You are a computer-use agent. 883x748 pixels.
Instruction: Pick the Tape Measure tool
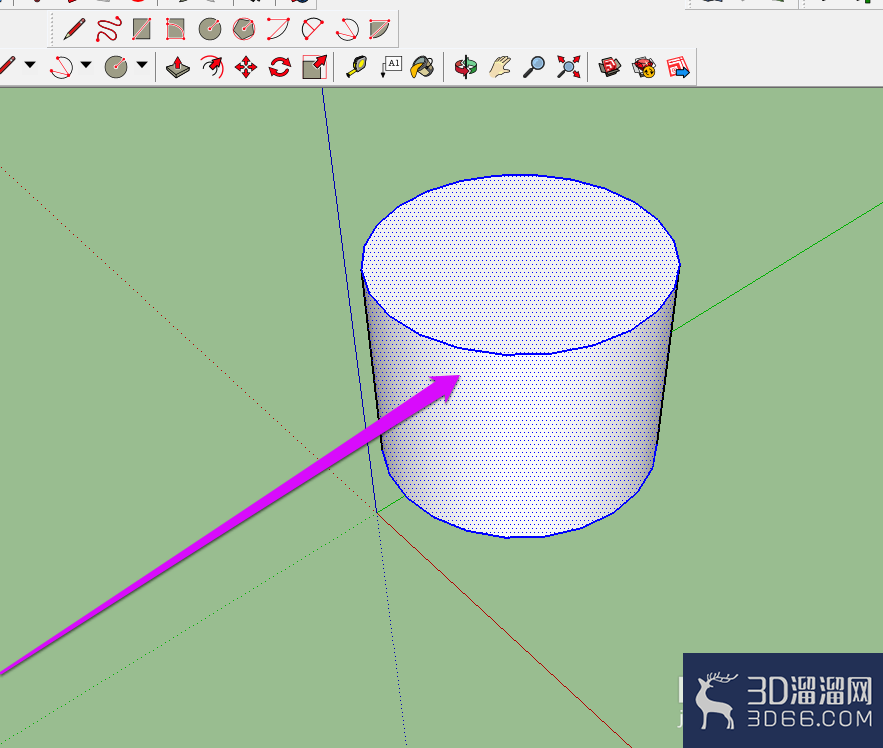point(356,67)
